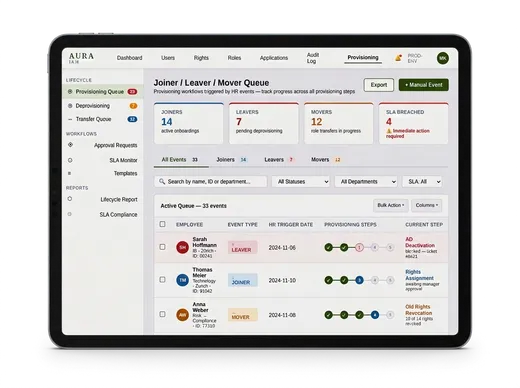Switch to the All Events tab
The width and height of the screenshot is (520, 388).
pos(180,160)
